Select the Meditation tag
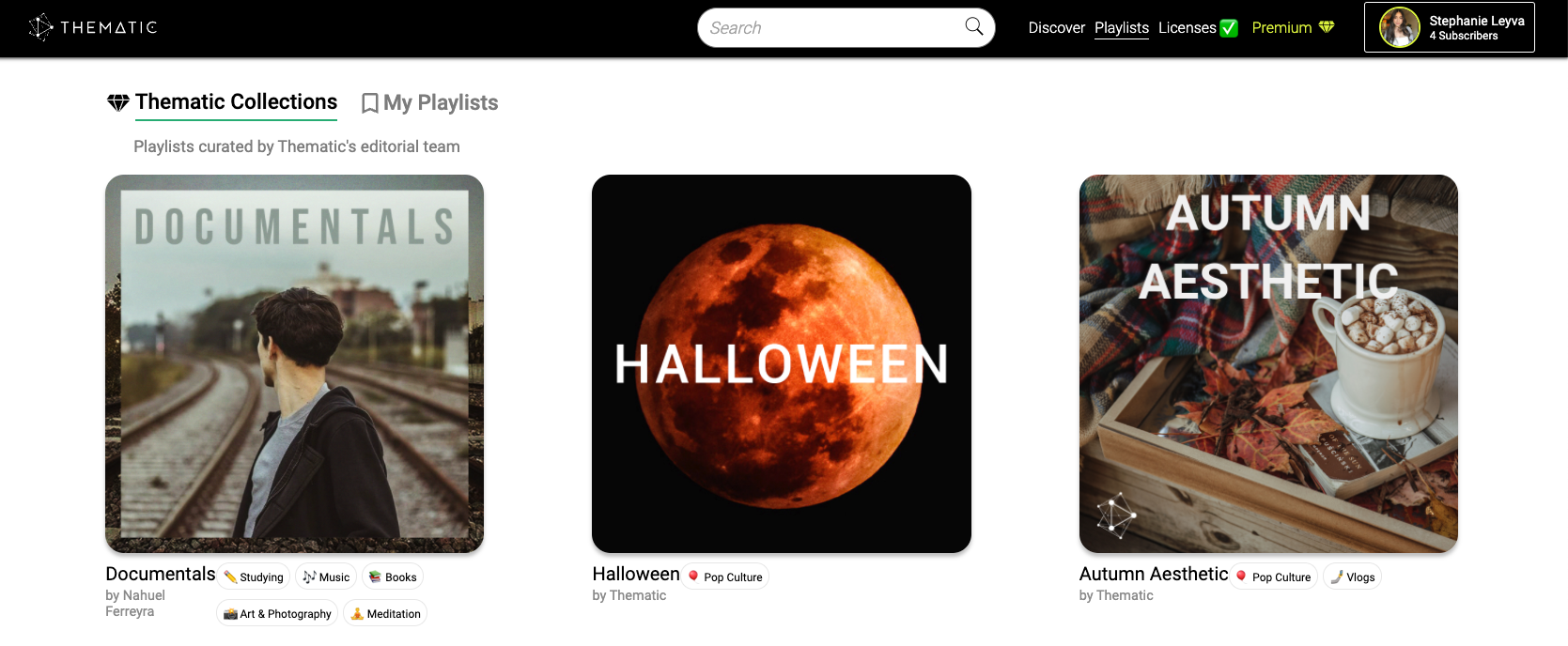1568x646 pixels. click(x=385, y=613)
